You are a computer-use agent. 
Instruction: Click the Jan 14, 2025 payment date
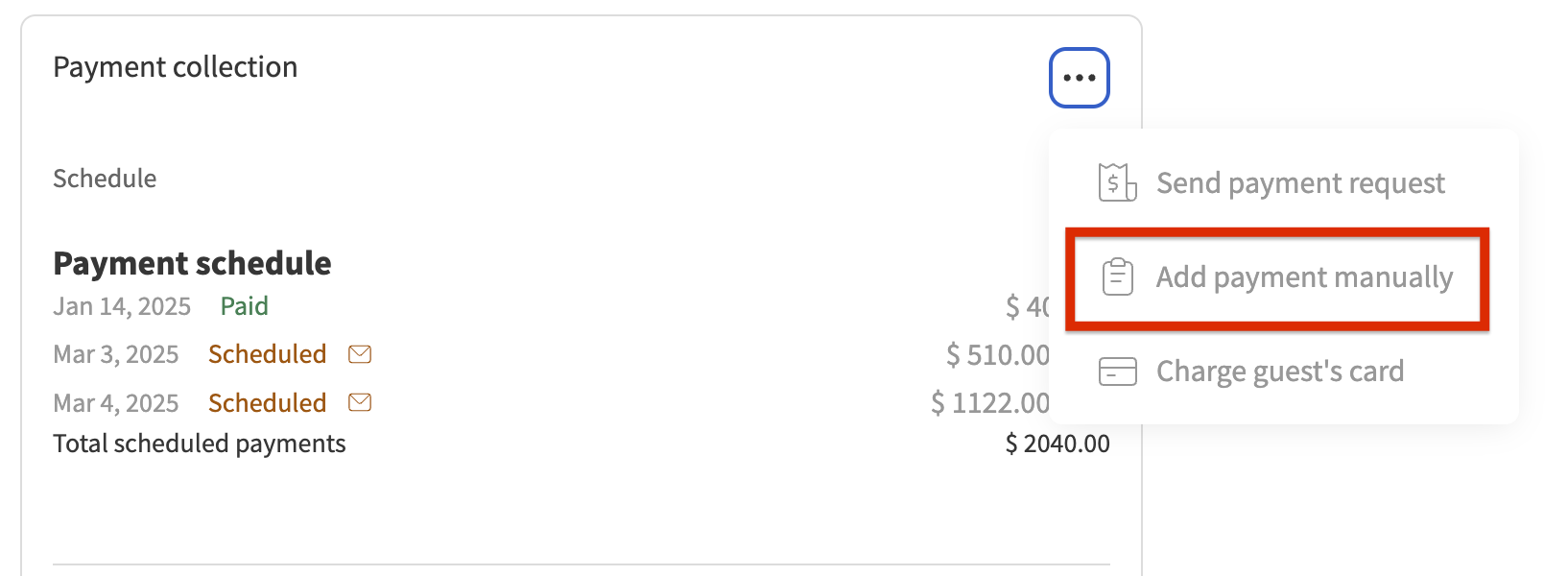point(122,306)
